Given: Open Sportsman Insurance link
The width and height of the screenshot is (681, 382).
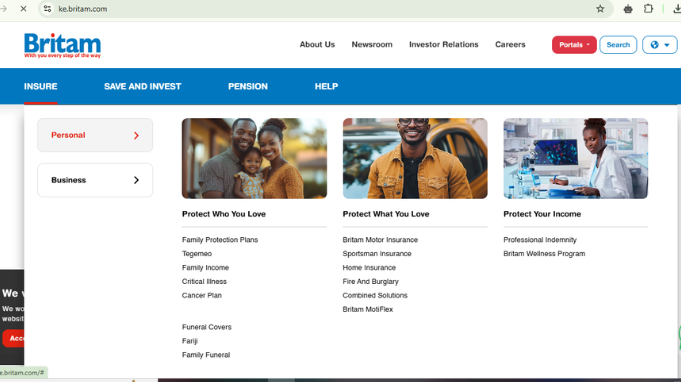Looking at the screenshot, I should pos(377,254).
